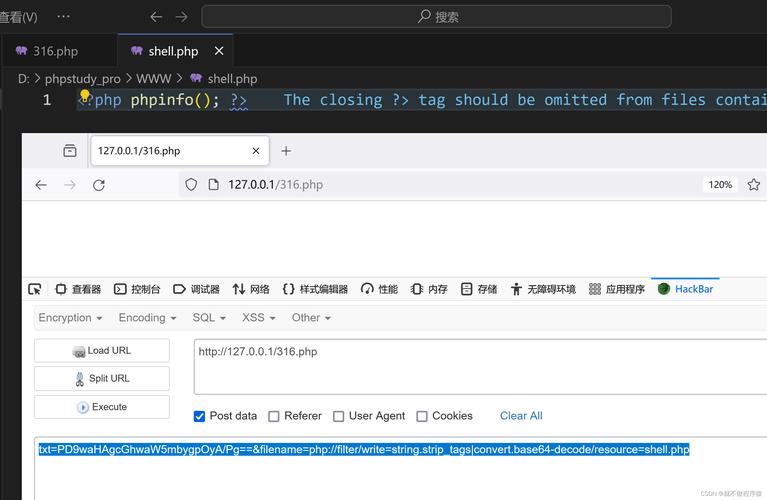Select the 127.0.0.1/316.php browser tab

[180, 151]
